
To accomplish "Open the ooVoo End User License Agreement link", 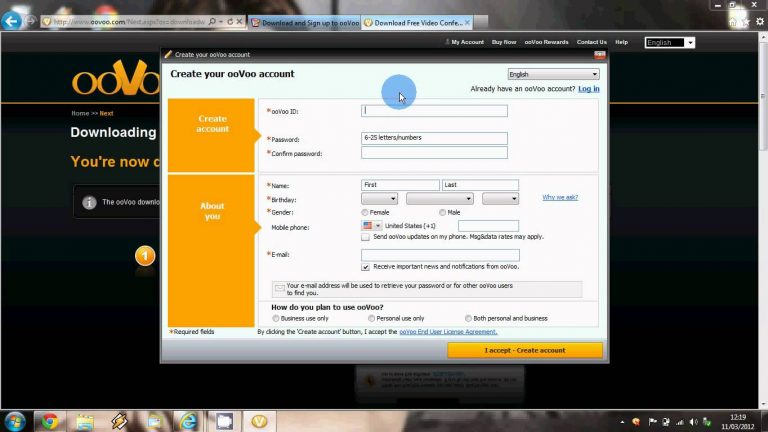I will [448, 332].
